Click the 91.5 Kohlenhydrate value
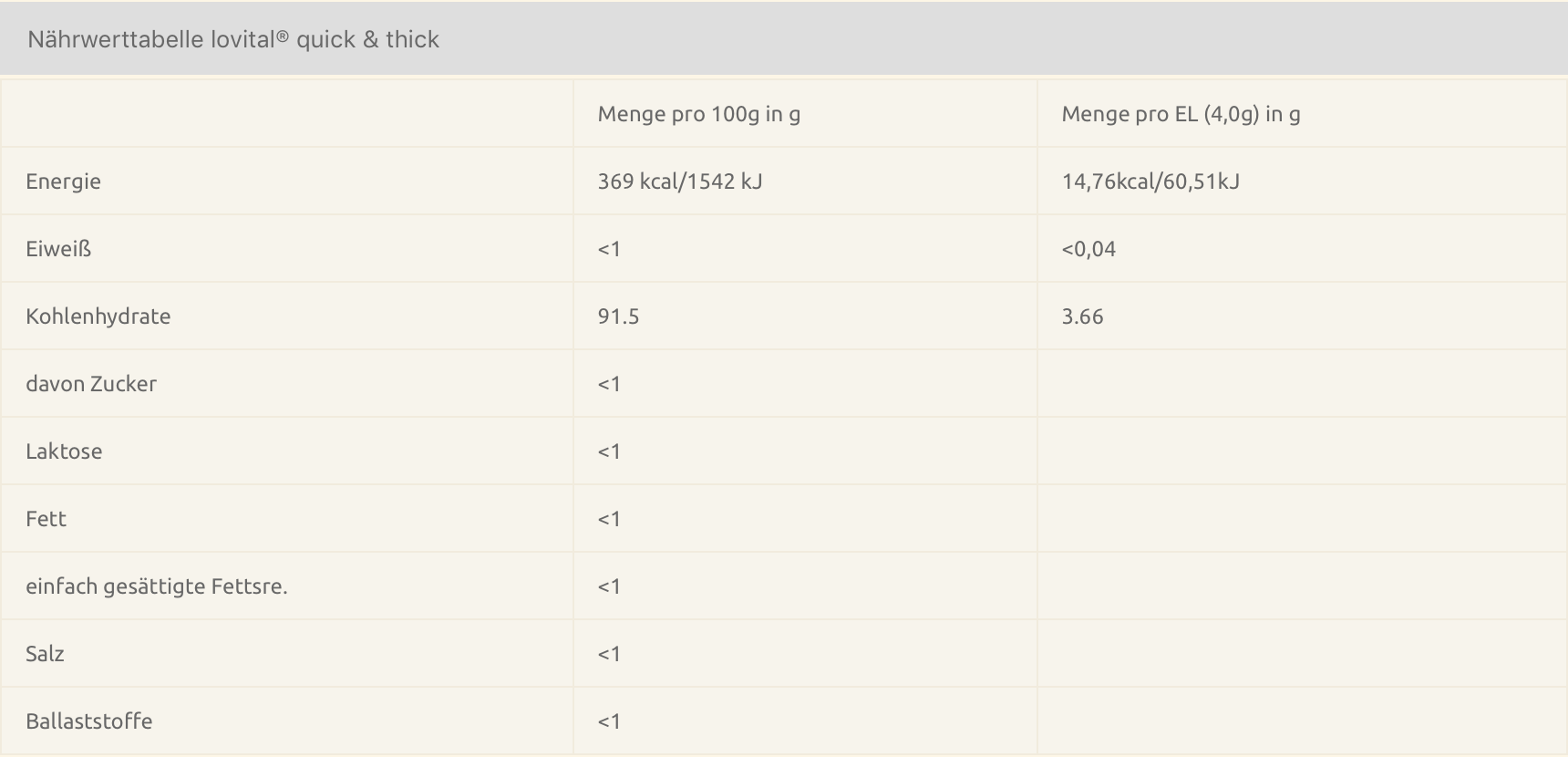Image resolution: width=1568 pixels, height=757 pixels. point(618,316)
